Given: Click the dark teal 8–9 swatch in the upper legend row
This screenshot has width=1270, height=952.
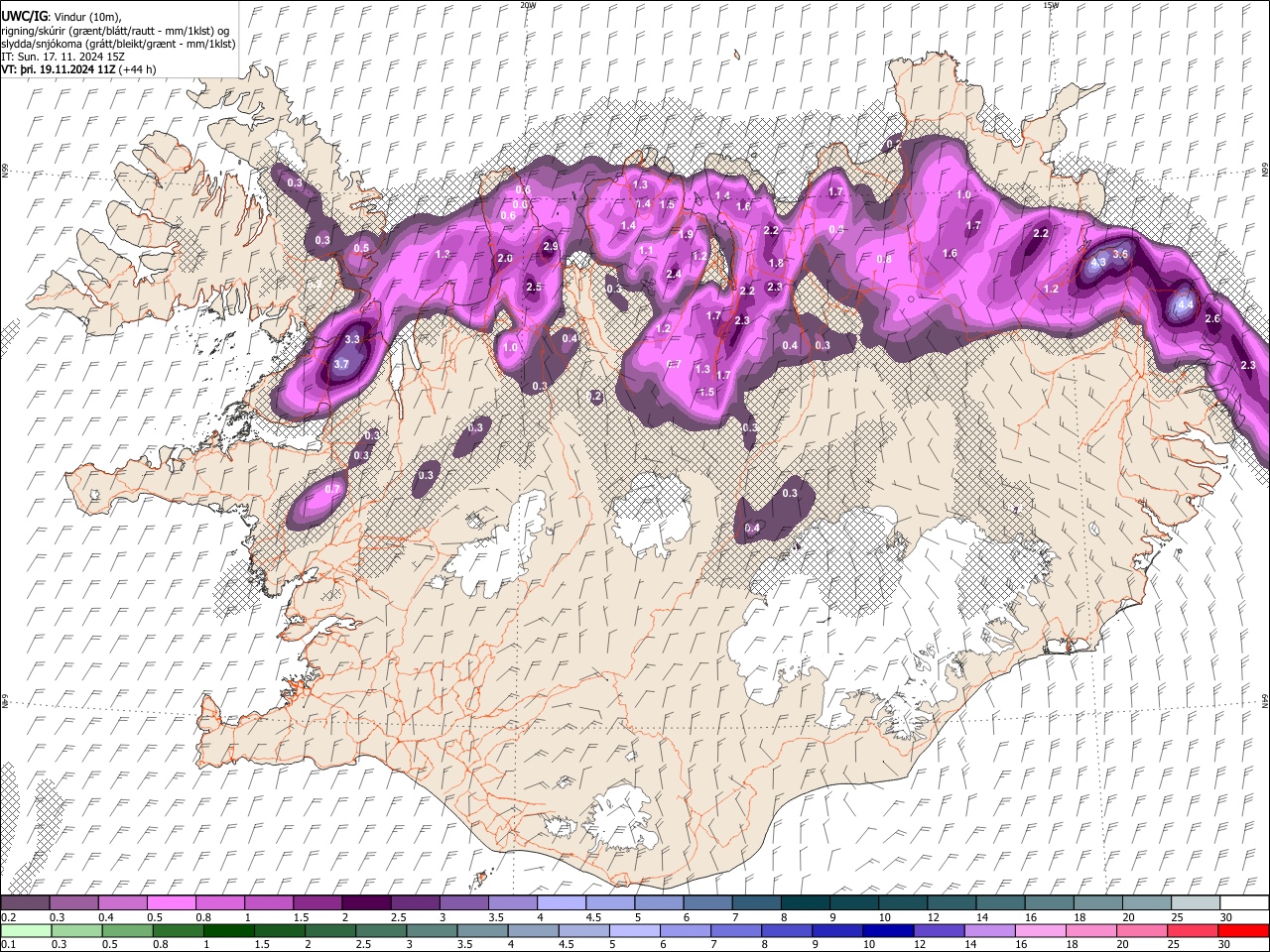Looking at the screenshot, I should [806, 903].
